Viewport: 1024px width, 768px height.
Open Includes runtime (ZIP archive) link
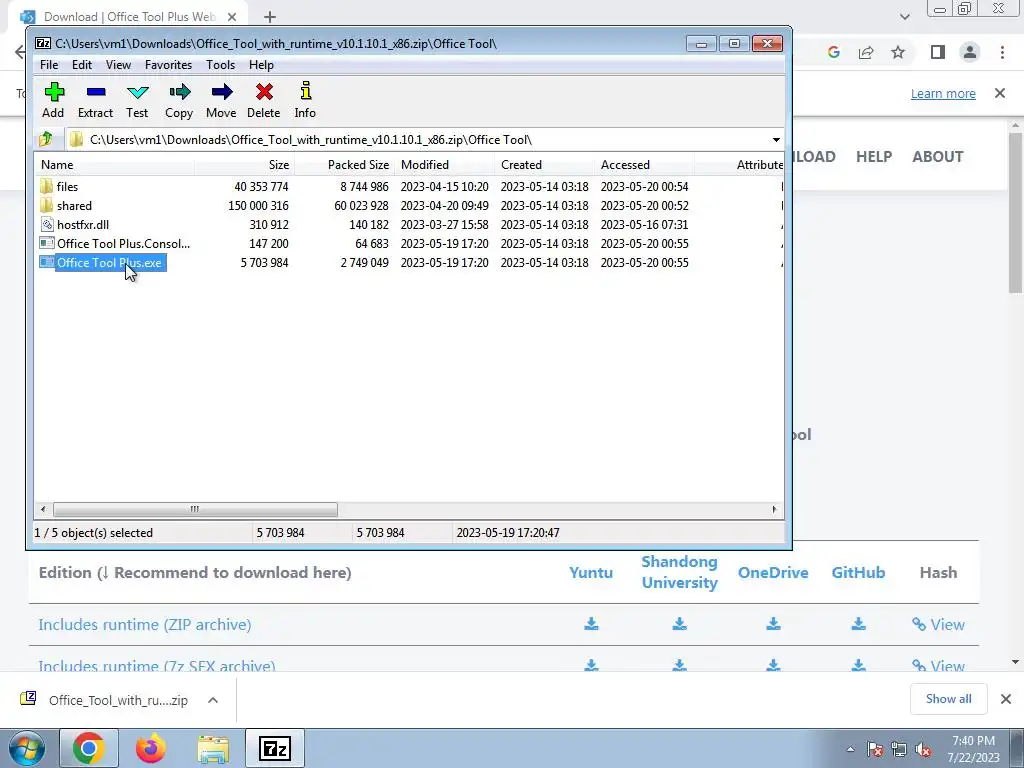(145, 624)
